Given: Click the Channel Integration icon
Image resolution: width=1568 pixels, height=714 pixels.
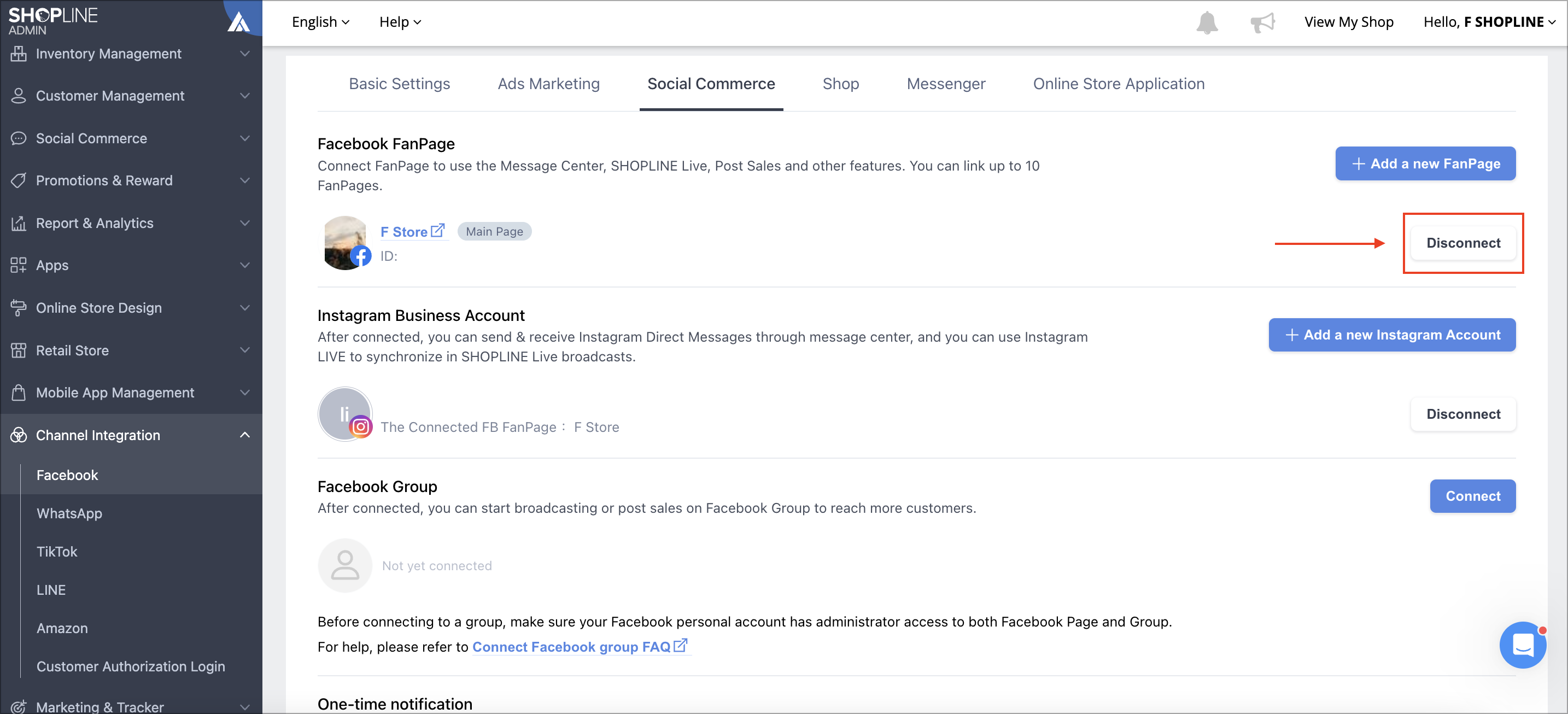Looking at the screenshot, I should click(x=19, y=435).
